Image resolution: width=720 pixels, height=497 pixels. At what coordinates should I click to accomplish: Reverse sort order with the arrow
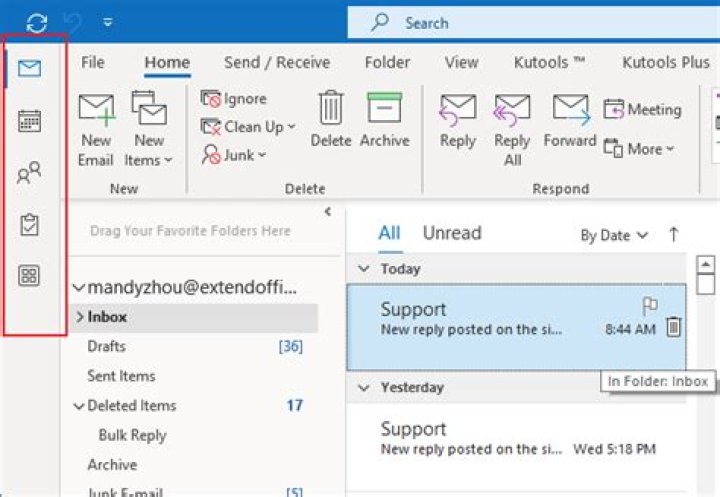(674, 235)
